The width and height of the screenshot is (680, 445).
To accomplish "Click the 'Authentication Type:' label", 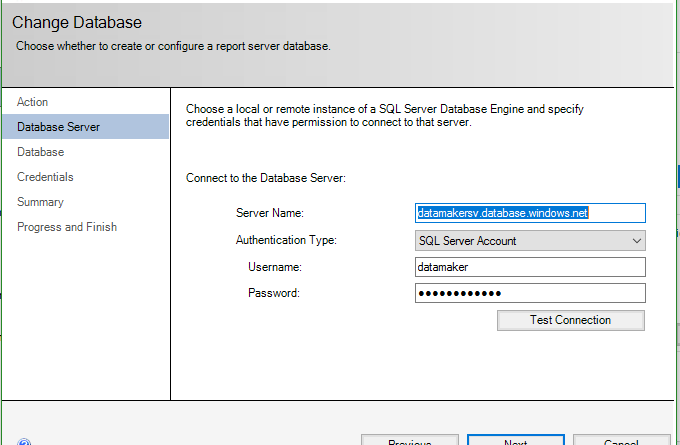I will tap(286, 240).
